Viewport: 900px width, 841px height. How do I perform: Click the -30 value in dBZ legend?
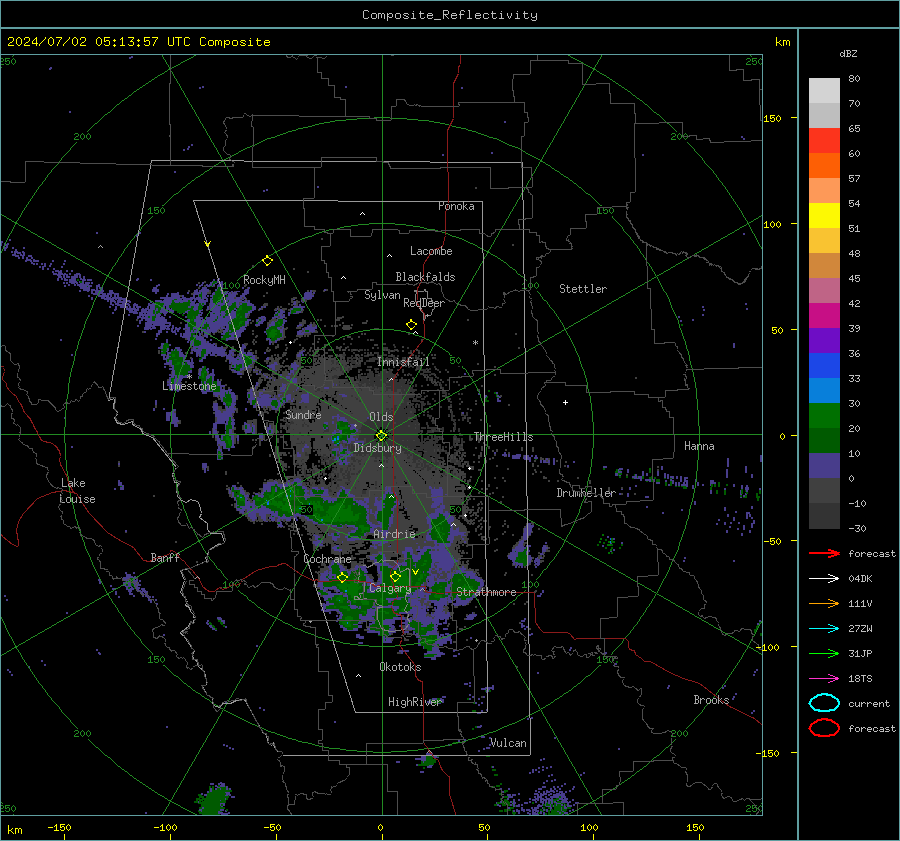[858, 528]
